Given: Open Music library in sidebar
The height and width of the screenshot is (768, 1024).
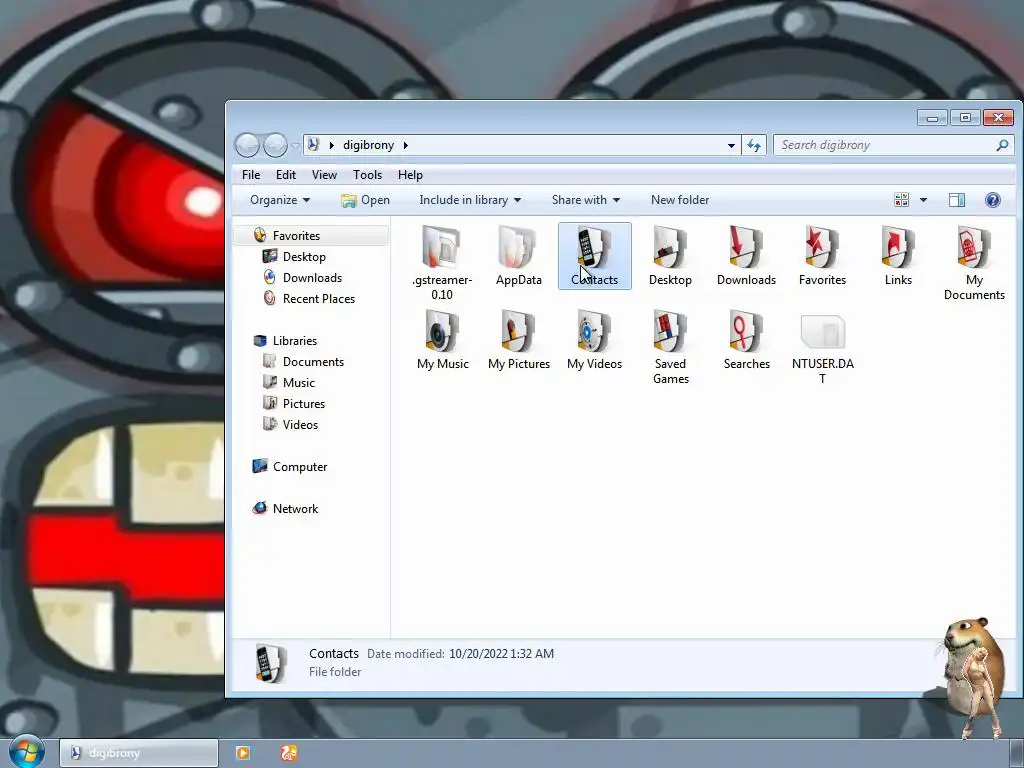Looking at the screenshot, I should point(298,383).
